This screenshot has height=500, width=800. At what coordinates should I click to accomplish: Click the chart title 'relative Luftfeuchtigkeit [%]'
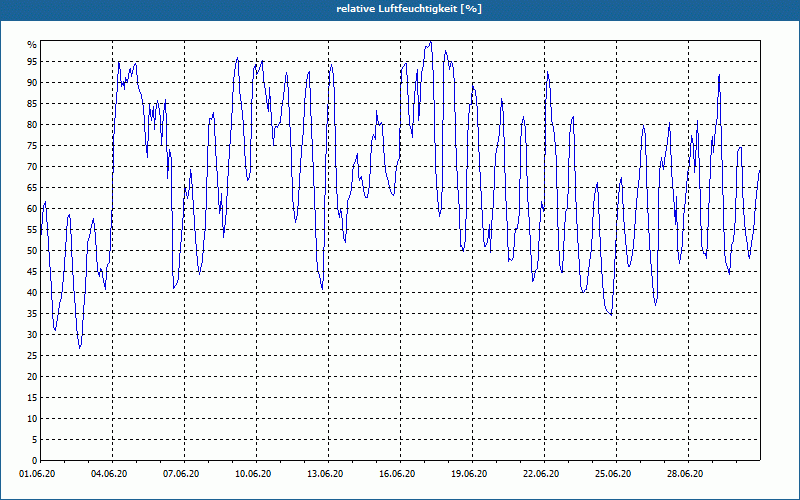[x=409, y=9]
